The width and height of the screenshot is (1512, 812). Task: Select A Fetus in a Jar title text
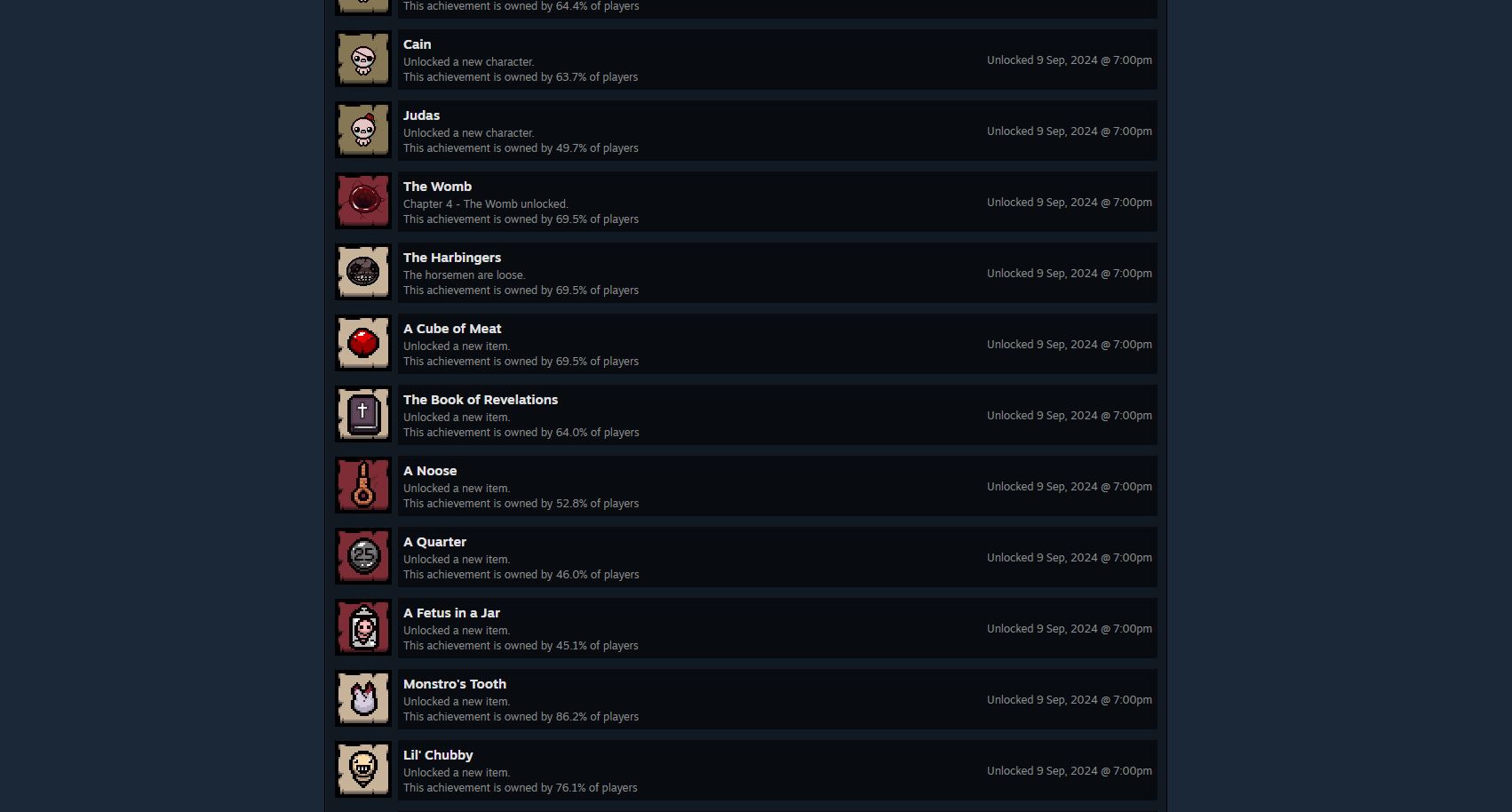[451, 613]
